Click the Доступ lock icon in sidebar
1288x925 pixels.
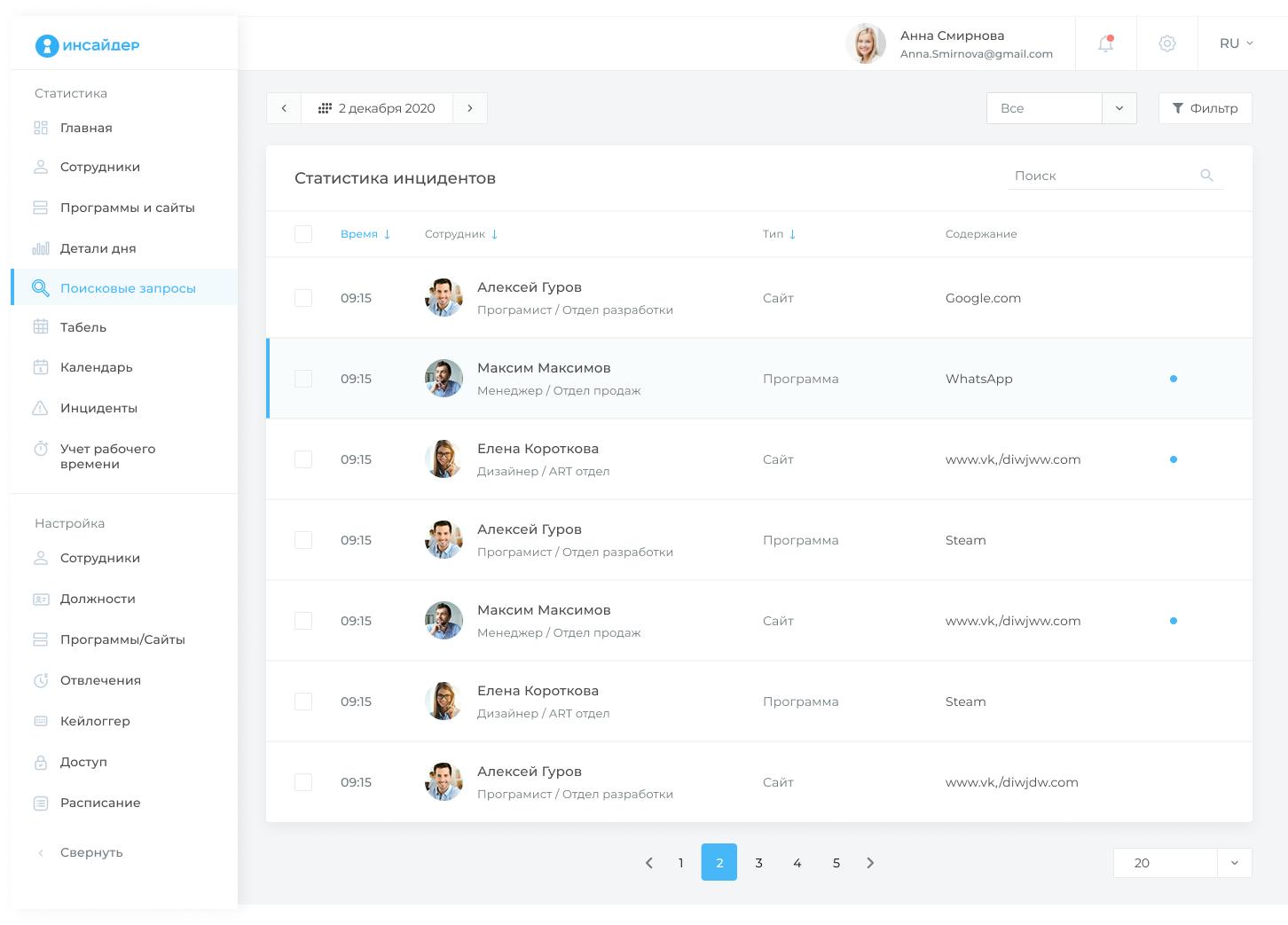tap(41, 762)
